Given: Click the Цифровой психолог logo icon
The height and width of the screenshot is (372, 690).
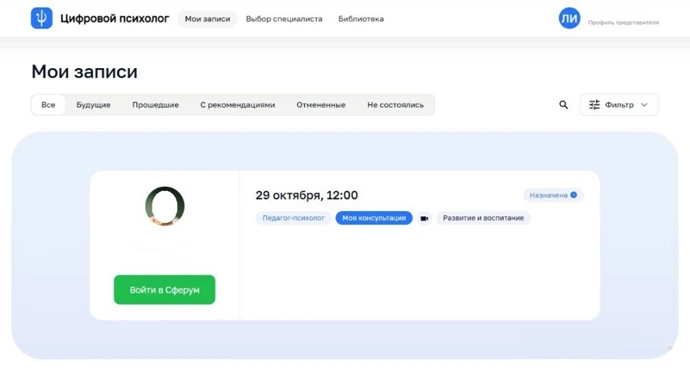Looking at the screenshot, I should (x=41, y=18).
